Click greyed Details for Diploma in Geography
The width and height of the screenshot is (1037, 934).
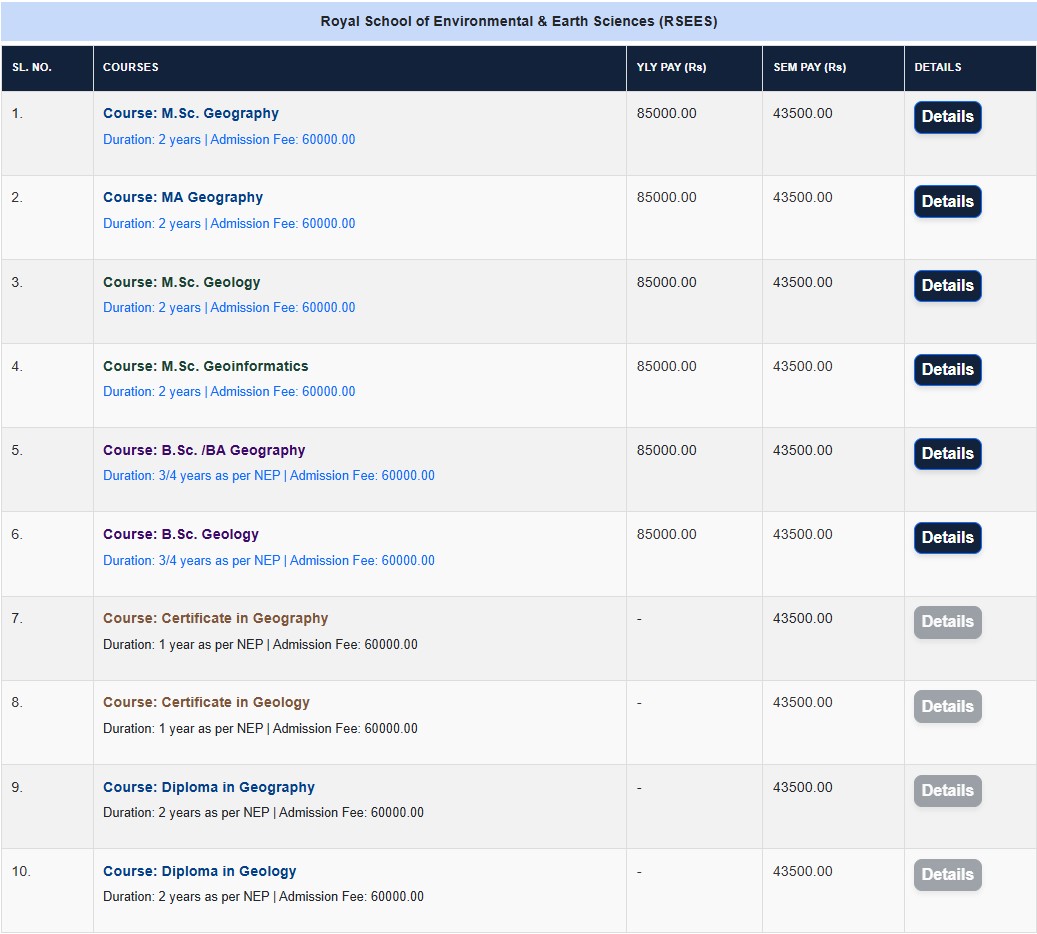pos(947,790)
